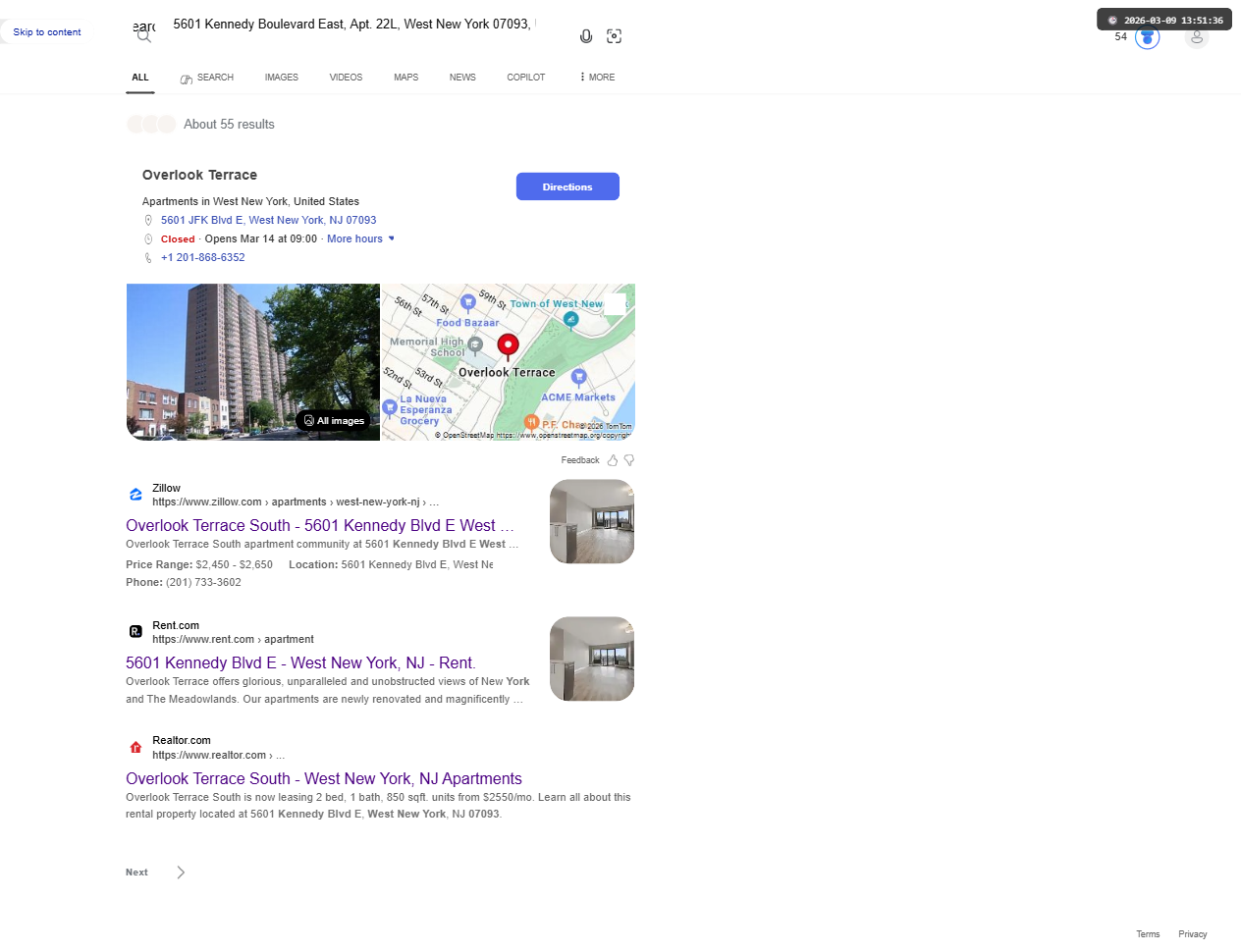Switch to the SEARCH tab

207,78
